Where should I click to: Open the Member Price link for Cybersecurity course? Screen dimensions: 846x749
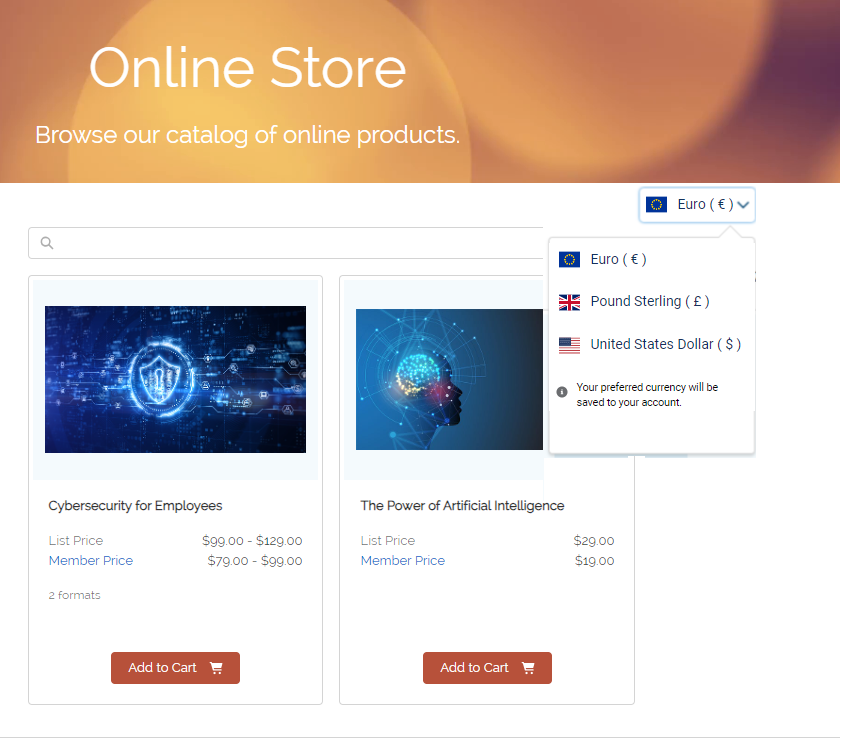tap(91, 561)
